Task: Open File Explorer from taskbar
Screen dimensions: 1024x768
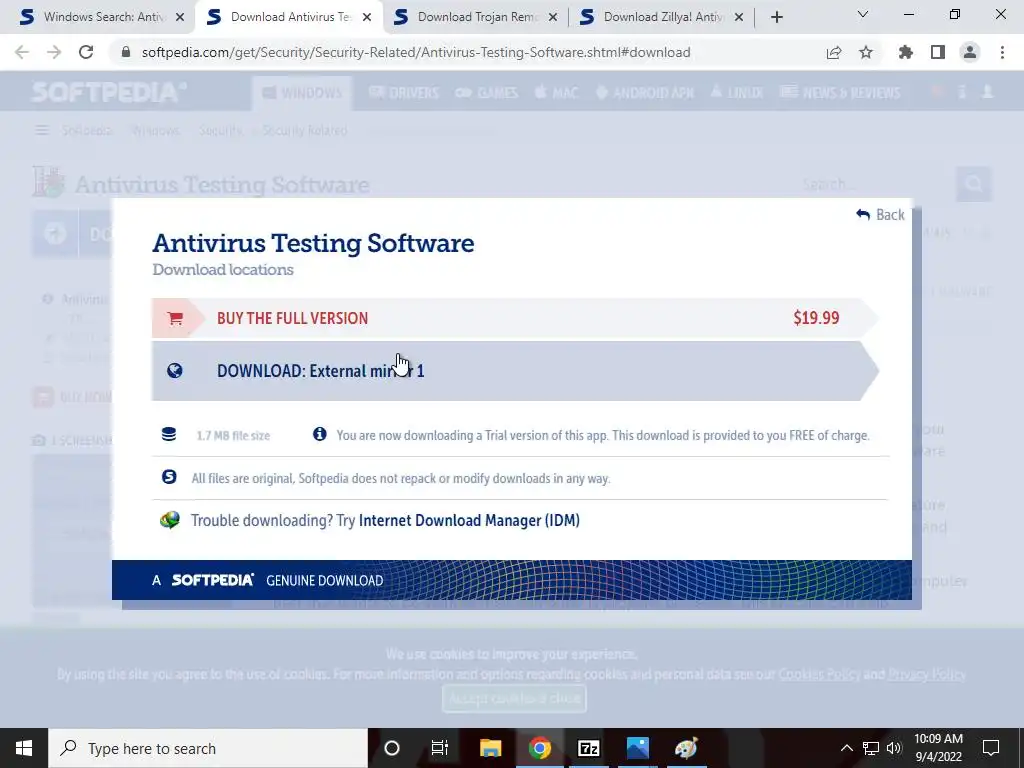Action: coord(490,748)
